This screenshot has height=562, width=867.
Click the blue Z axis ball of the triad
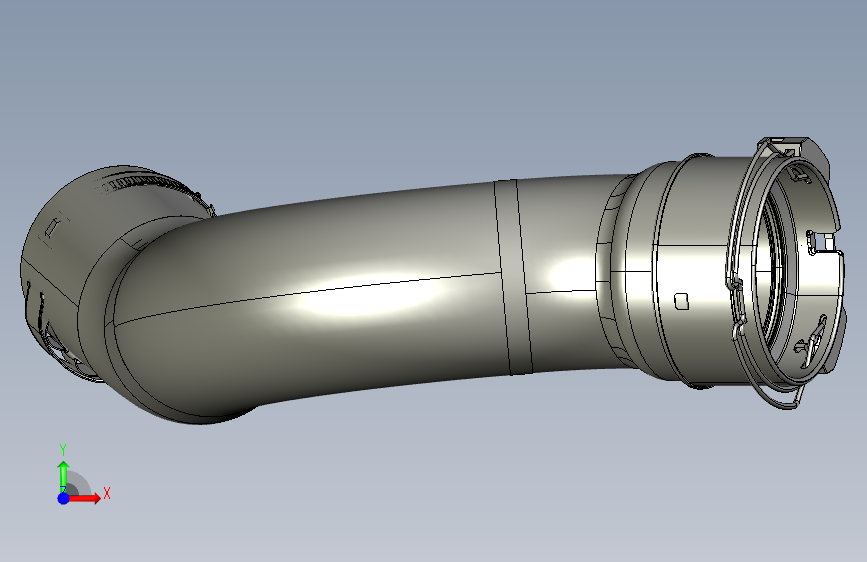pyautogui.click(x=64, y=498)
